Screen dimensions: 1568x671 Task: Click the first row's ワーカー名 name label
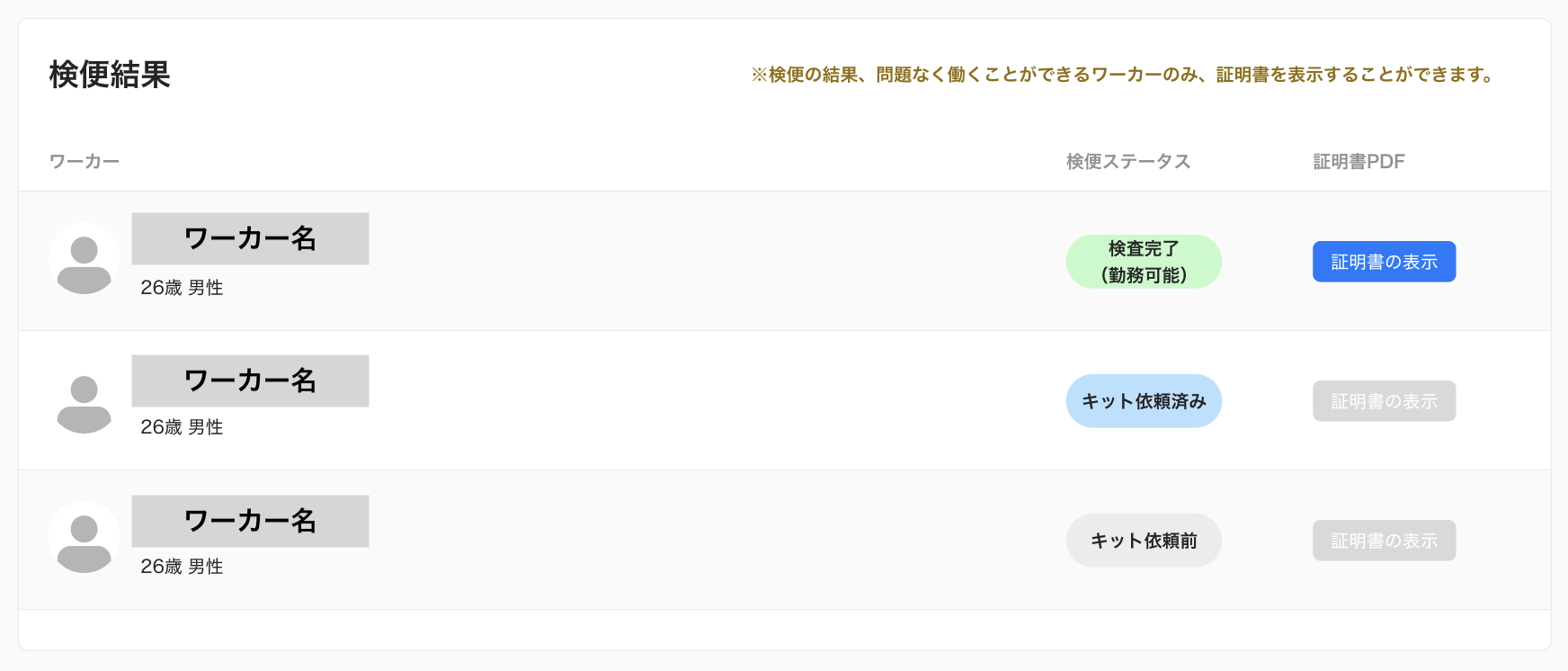[x=250, y=238]
